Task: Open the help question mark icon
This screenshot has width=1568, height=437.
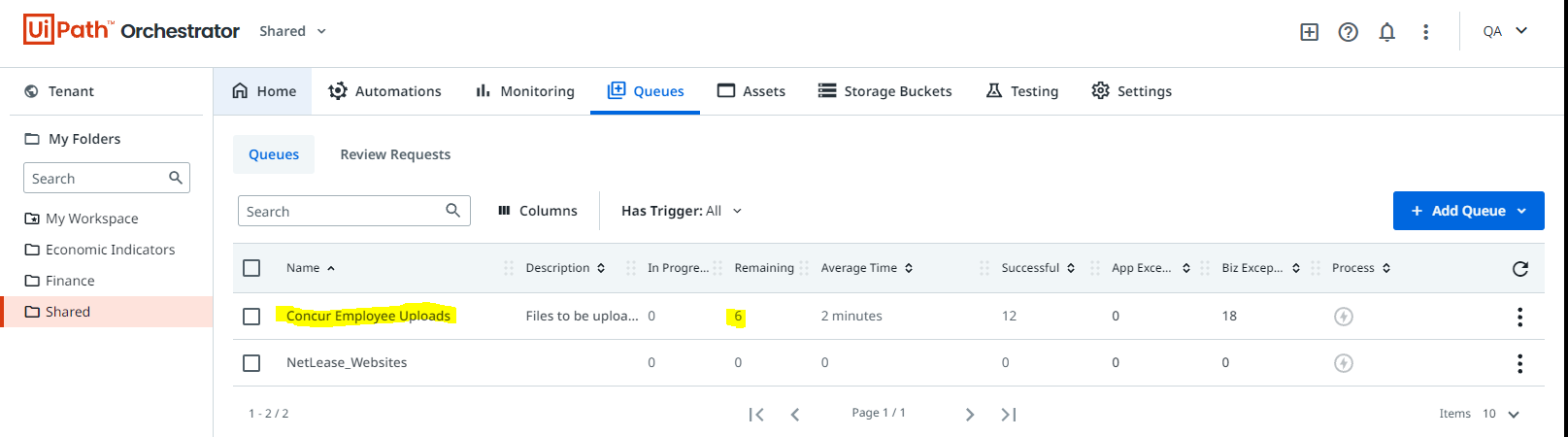Action: (1348, 32)
